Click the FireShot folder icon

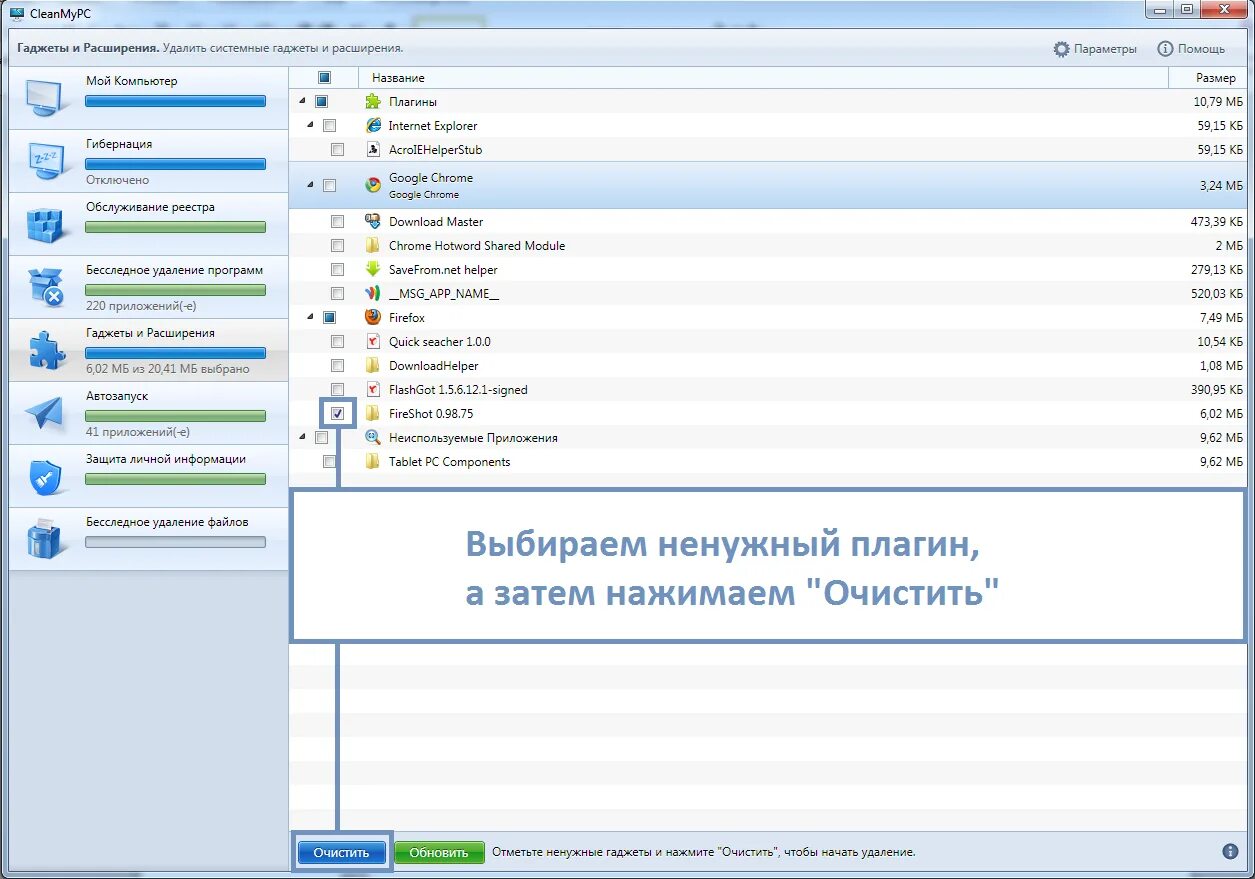pos(373,413)
